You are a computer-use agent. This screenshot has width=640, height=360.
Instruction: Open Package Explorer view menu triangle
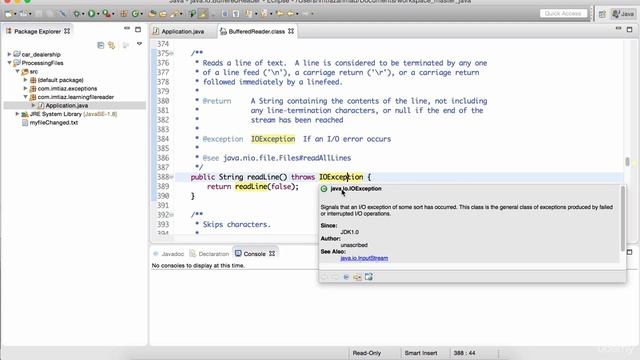tap(139, 44)
